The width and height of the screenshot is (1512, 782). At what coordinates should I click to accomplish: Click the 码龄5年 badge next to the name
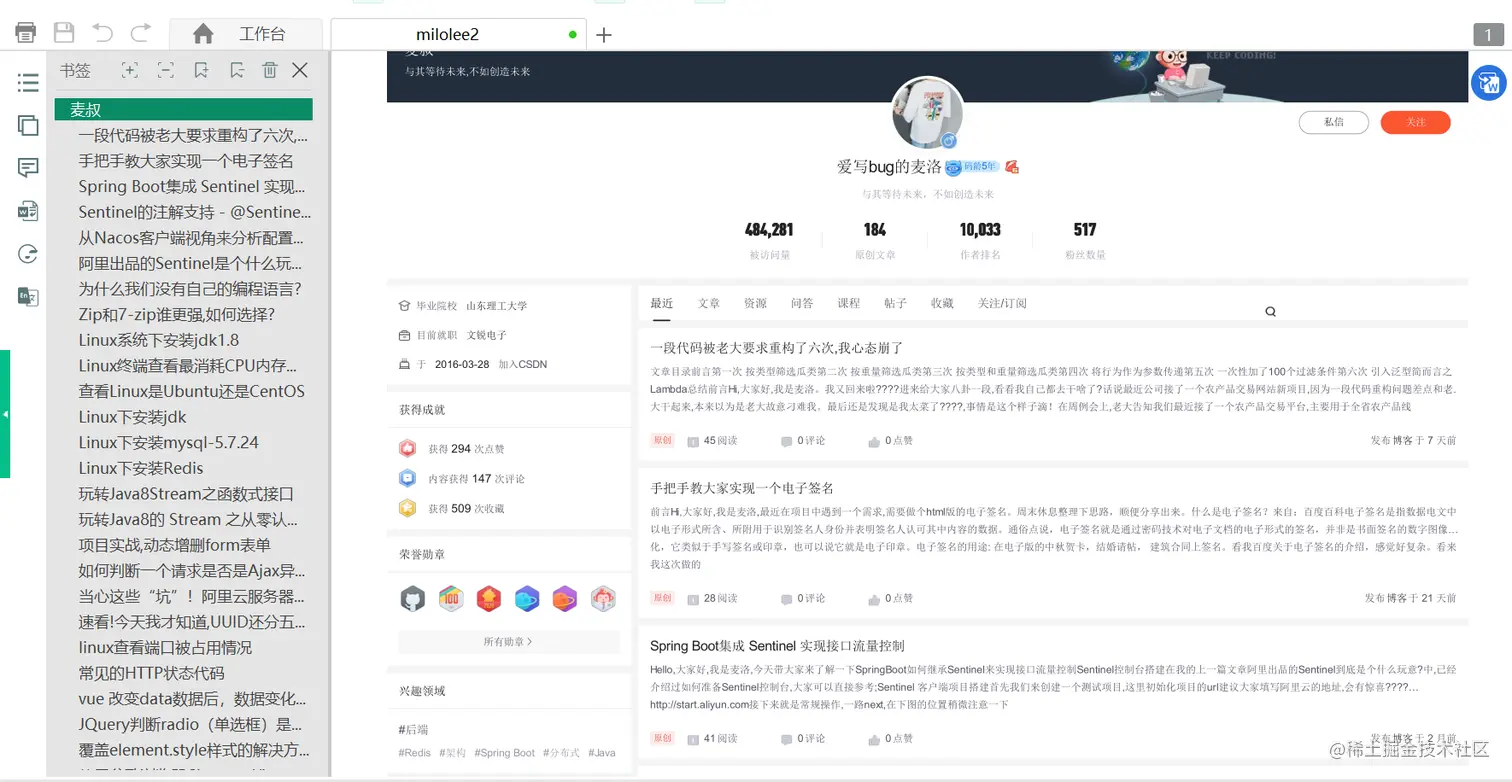(972, 167)
